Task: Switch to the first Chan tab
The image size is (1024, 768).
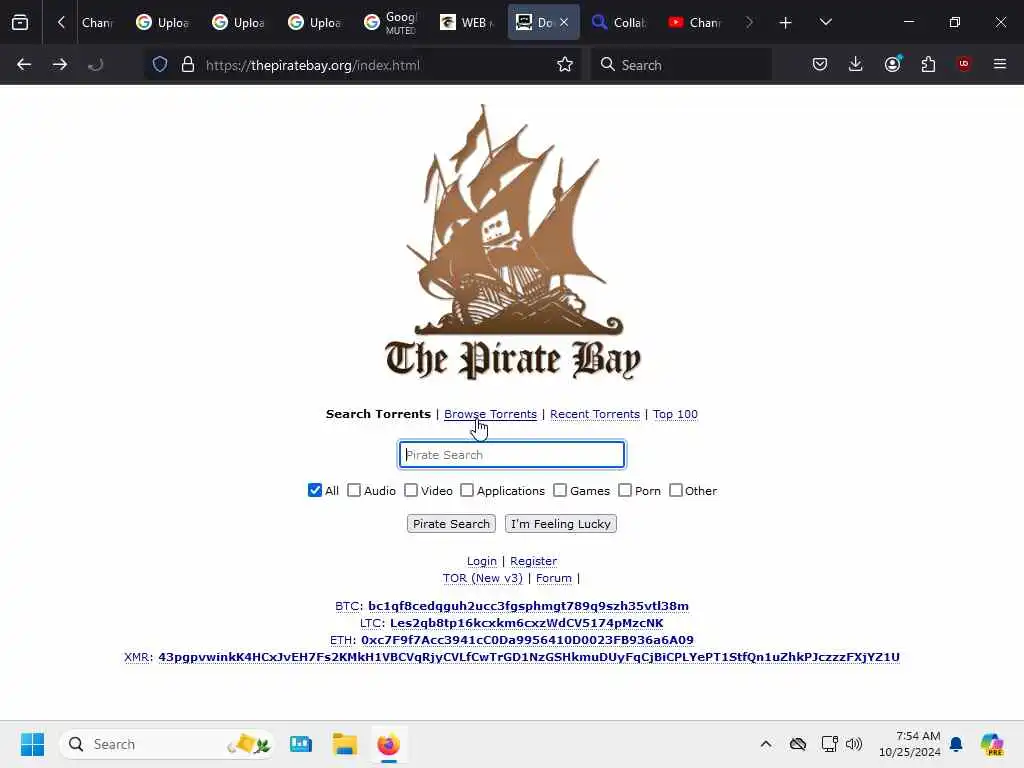Action: (x=97, y=23)
